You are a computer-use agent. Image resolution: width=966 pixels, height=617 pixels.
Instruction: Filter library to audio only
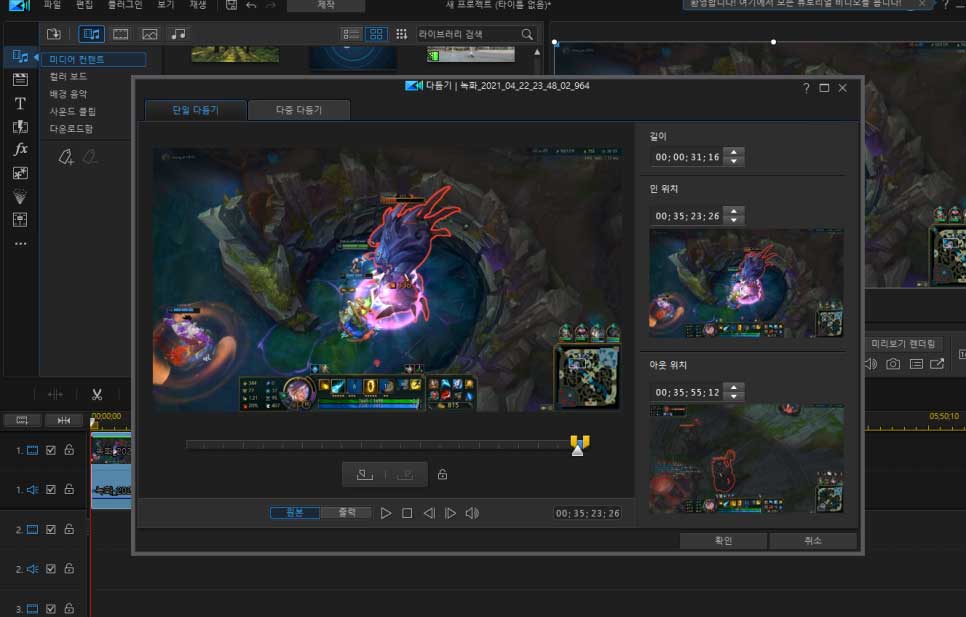(178, 34)
